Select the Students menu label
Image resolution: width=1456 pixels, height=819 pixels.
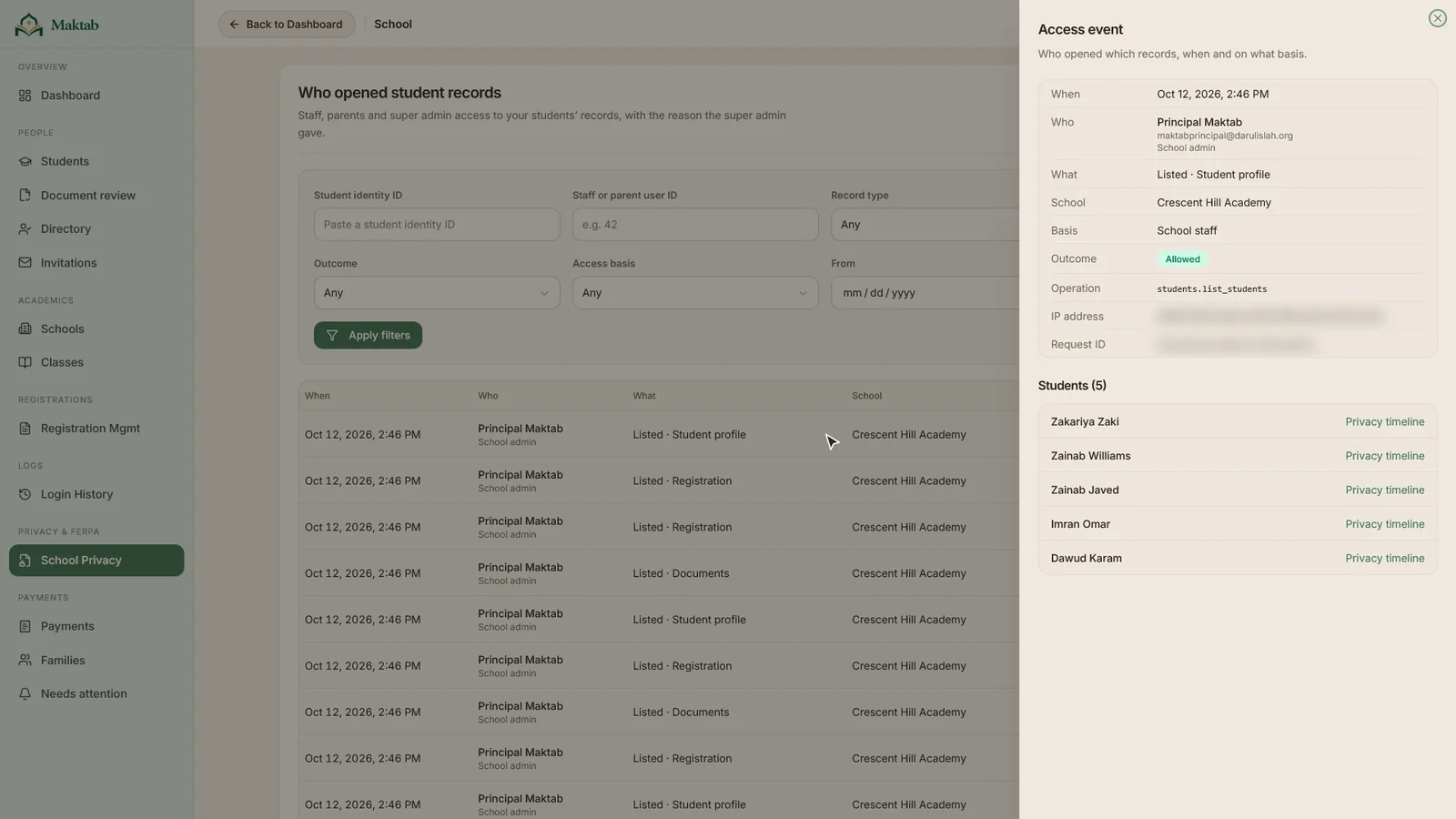[65, 162]
